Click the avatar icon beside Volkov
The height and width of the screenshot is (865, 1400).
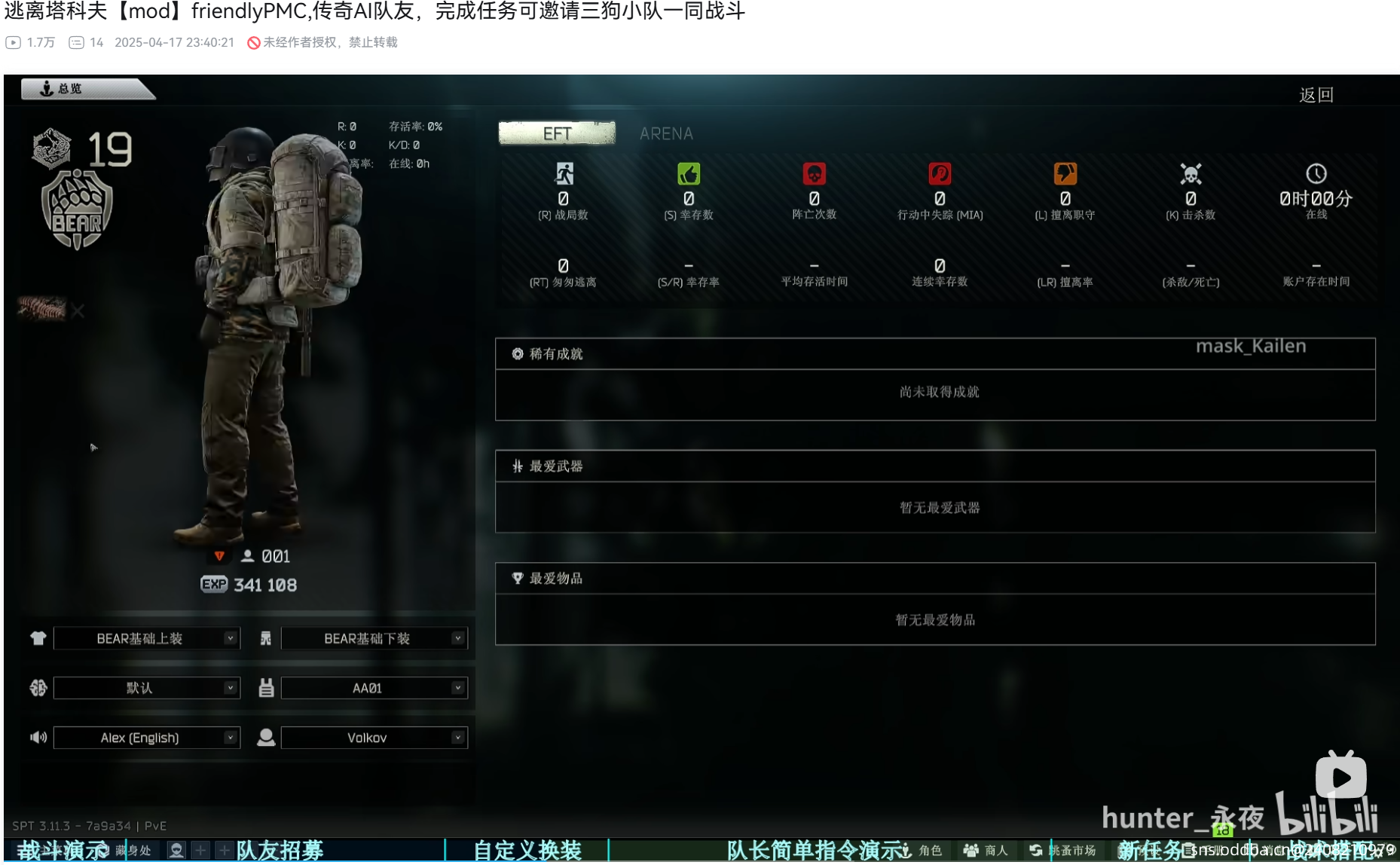[266, 737]
